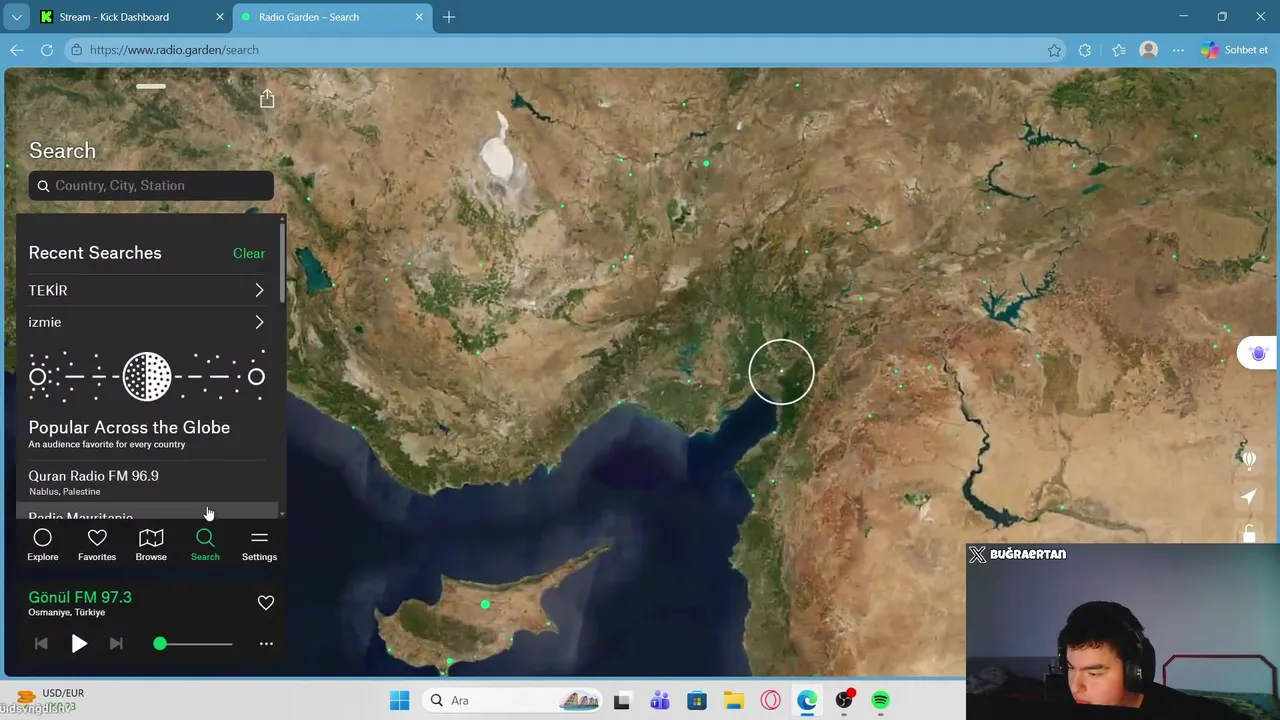Select the Search tab
The height and width of the screenshot is (720, 1280).
[205, 545]
